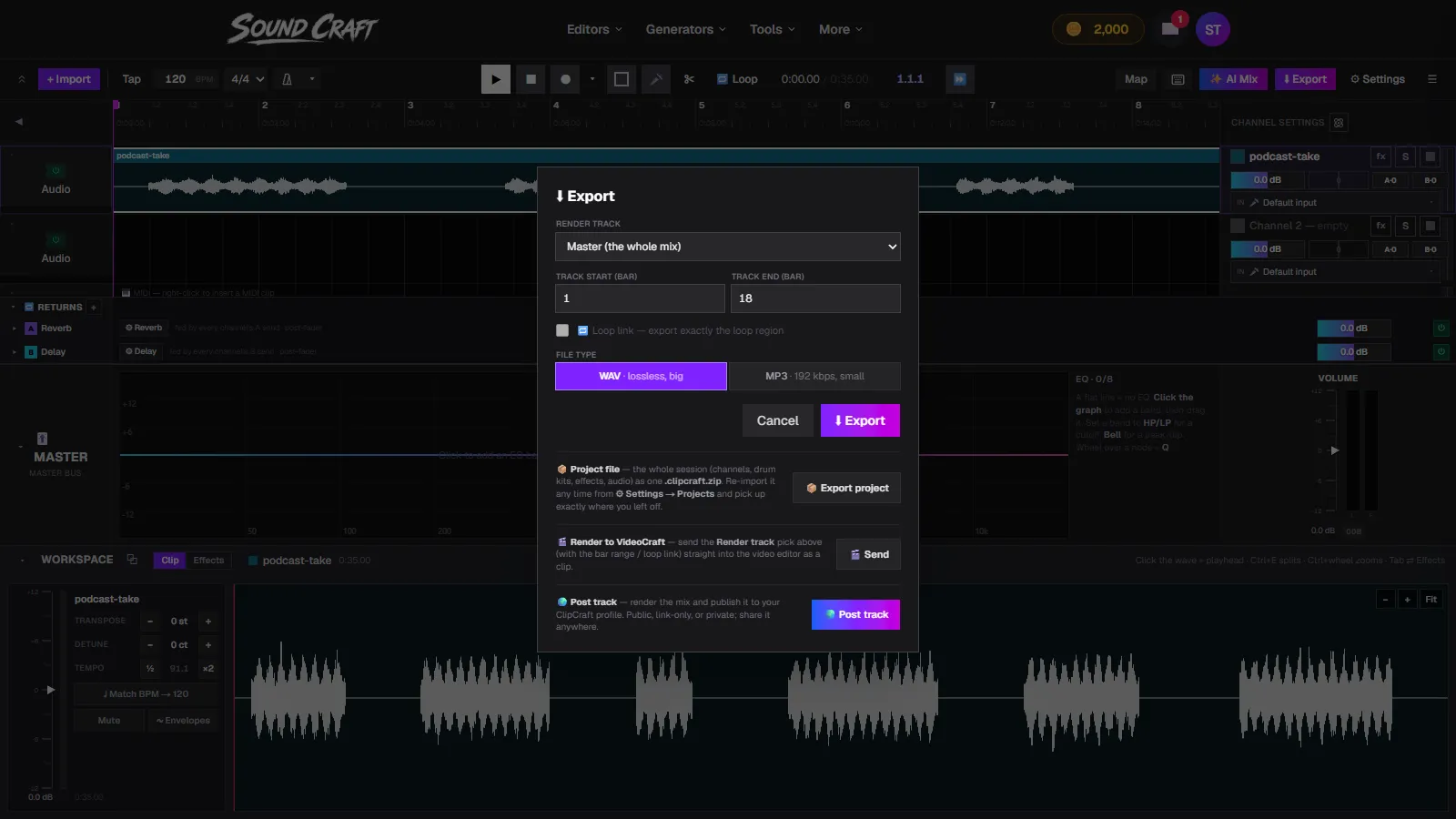Viewport: 1456px width, 819px height.
Task: Click the Import button
Action: pyautogui.click(x=68, y=79)
